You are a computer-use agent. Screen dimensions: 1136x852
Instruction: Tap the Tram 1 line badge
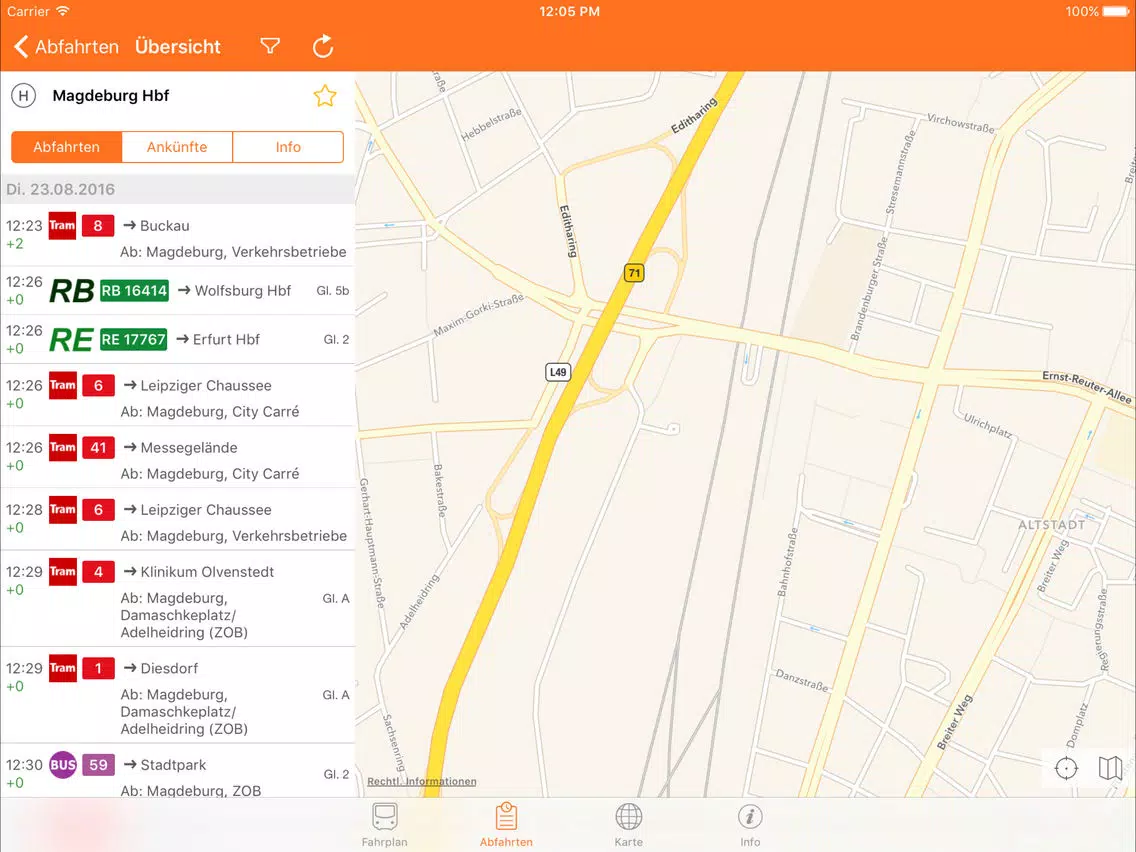pos(98,668)
